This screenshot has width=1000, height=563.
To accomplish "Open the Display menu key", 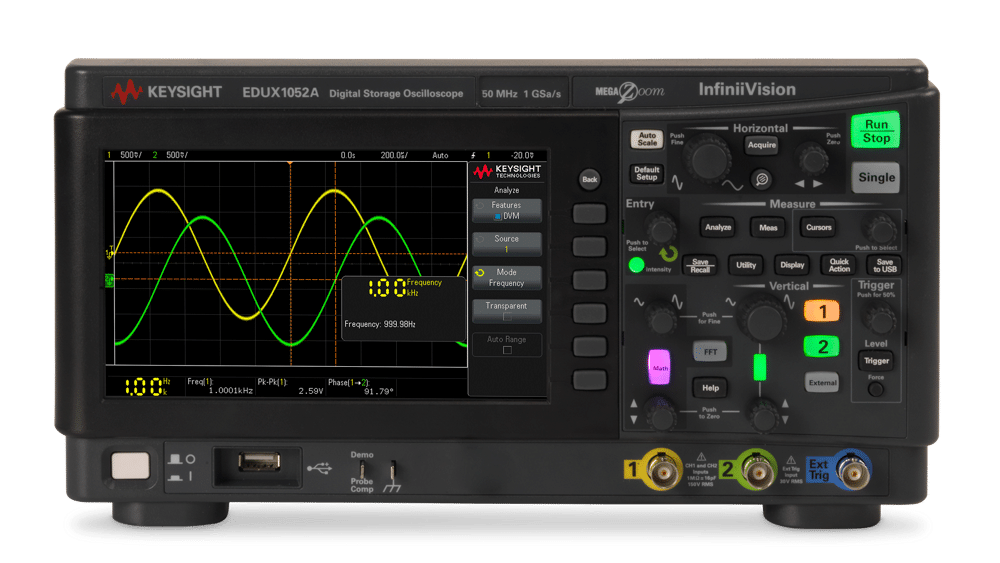I will tap(792, 265).
